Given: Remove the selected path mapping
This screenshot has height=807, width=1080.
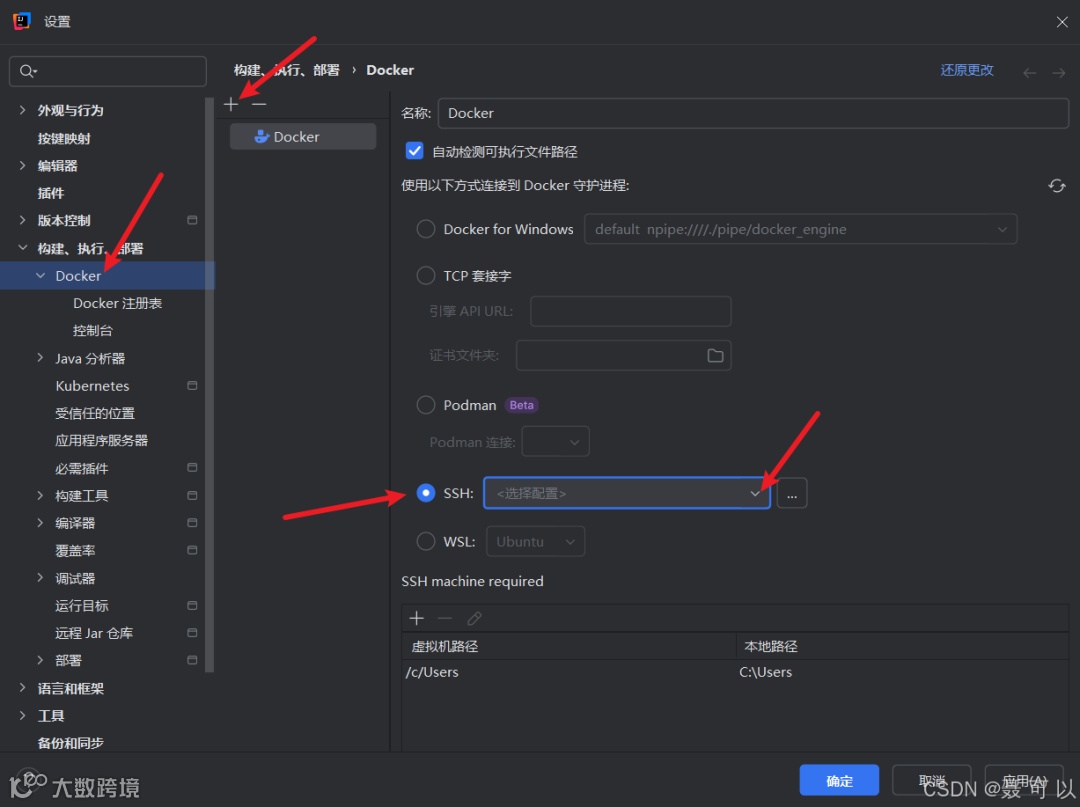Looking at the screenshot, I should pos(445,618).
